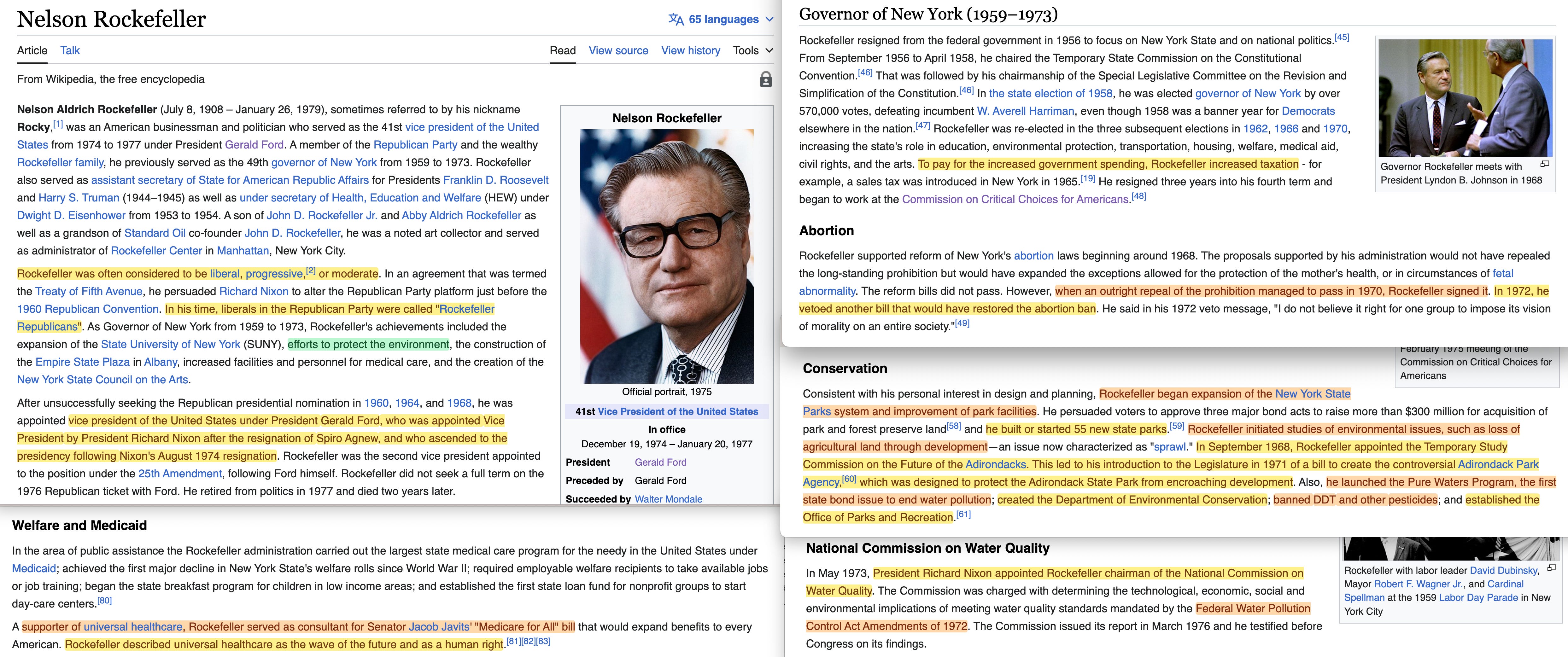
Task: Open the View source tab
Action: [x=618, y=50]
